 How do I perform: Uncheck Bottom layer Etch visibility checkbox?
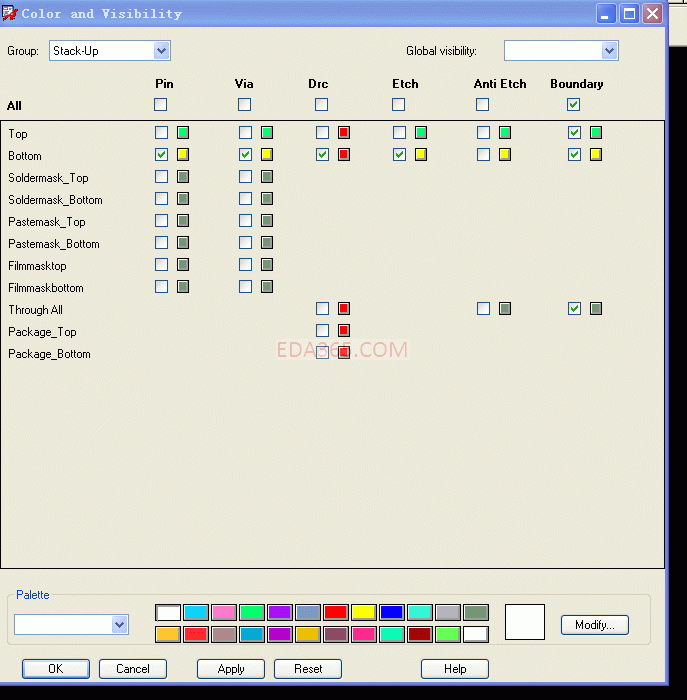[400, 154]
